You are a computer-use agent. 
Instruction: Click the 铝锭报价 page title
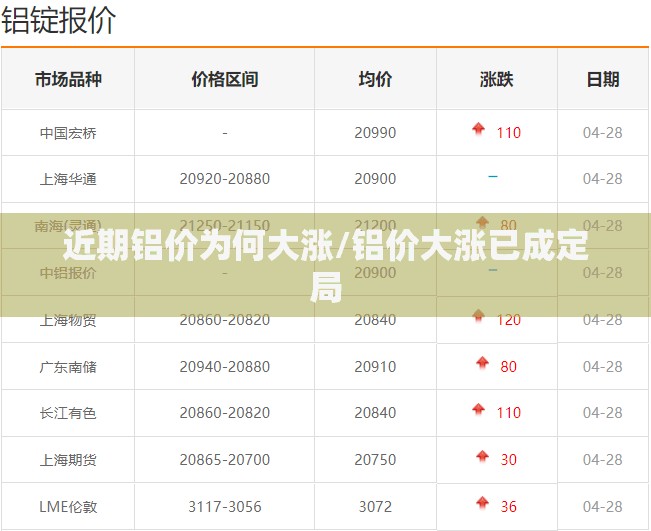click(x=59, y=21)
